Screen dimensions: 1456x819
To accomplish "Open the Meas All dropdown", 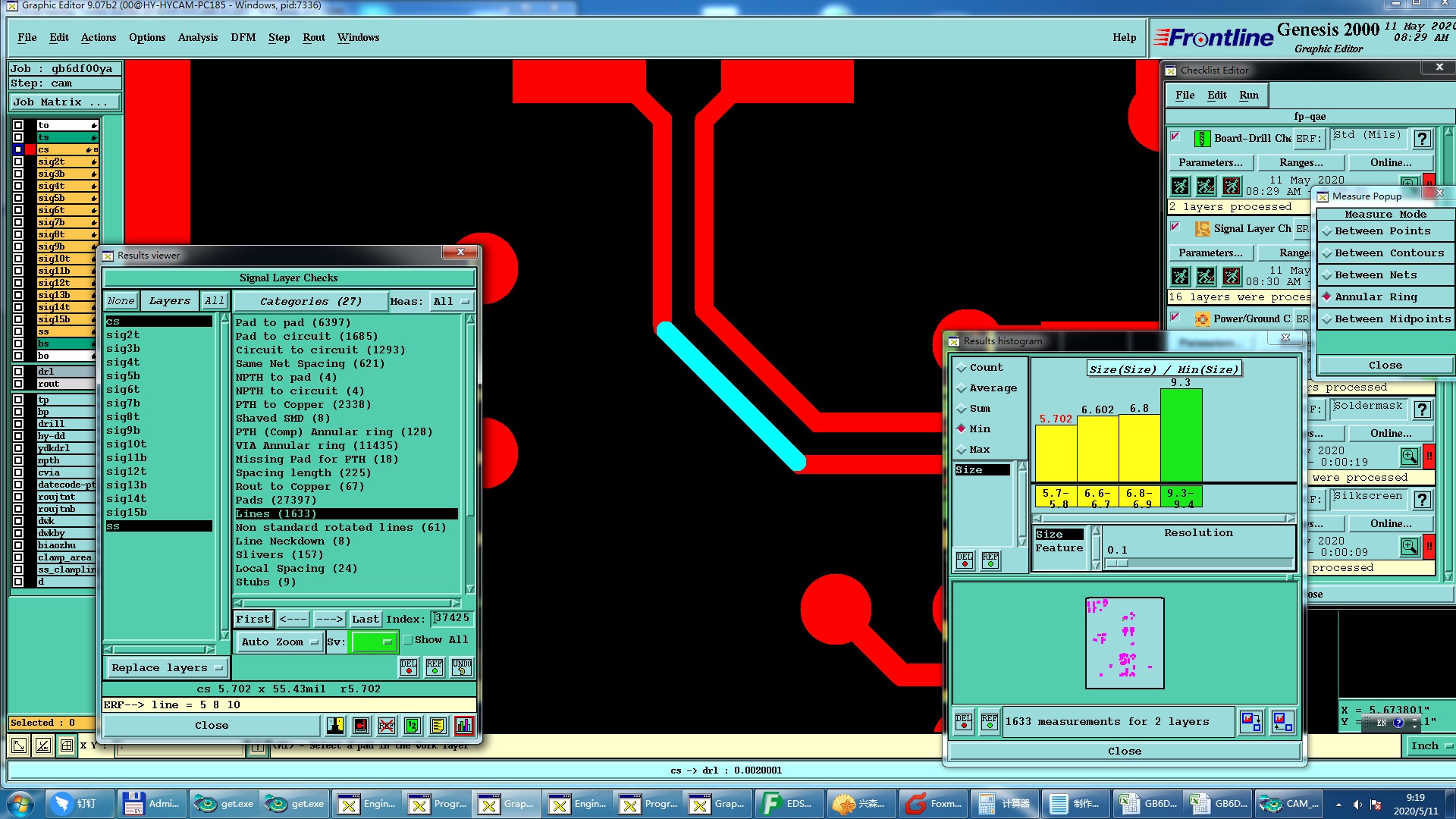I will (451, 302).
